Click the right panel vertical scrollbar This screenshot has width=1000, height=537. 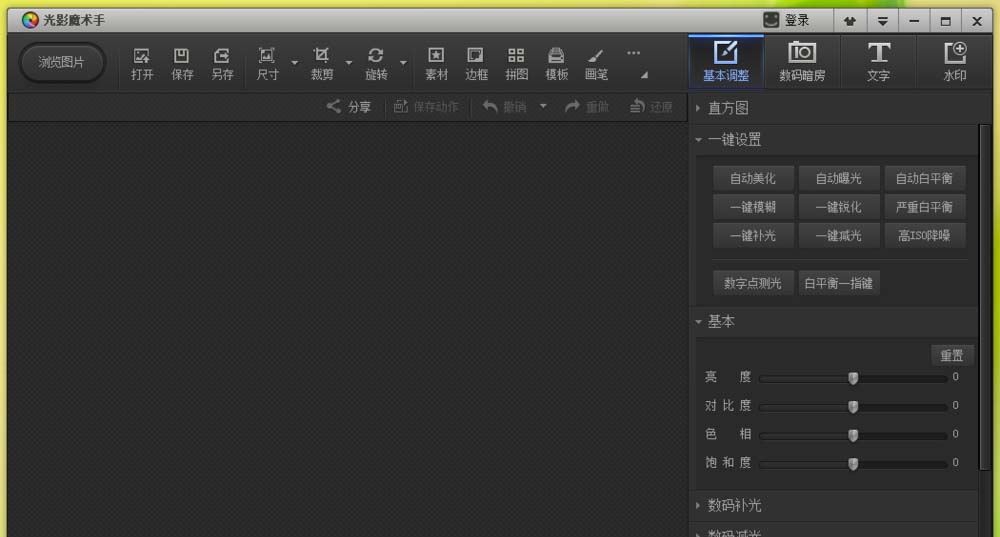pyautogui.click(x=985, y=297)
